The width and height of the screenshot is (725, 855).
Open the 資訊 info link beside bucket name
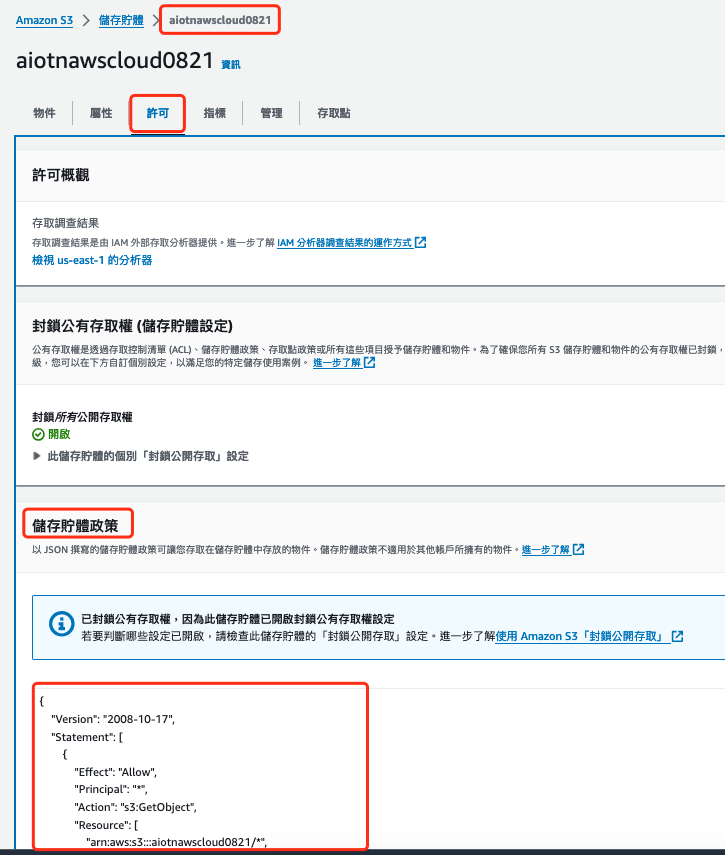[x=231, y=64]
